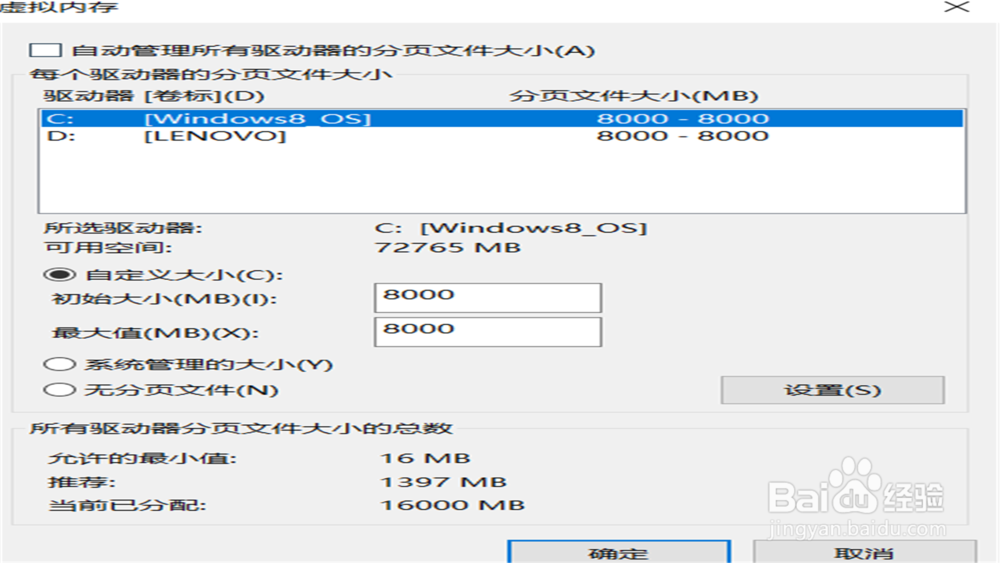Image resolution: width=1000 pixels, height=563 pixels.
Task: Select the C: [Windows8_OS] drive row
Action: tap(502, 119)
